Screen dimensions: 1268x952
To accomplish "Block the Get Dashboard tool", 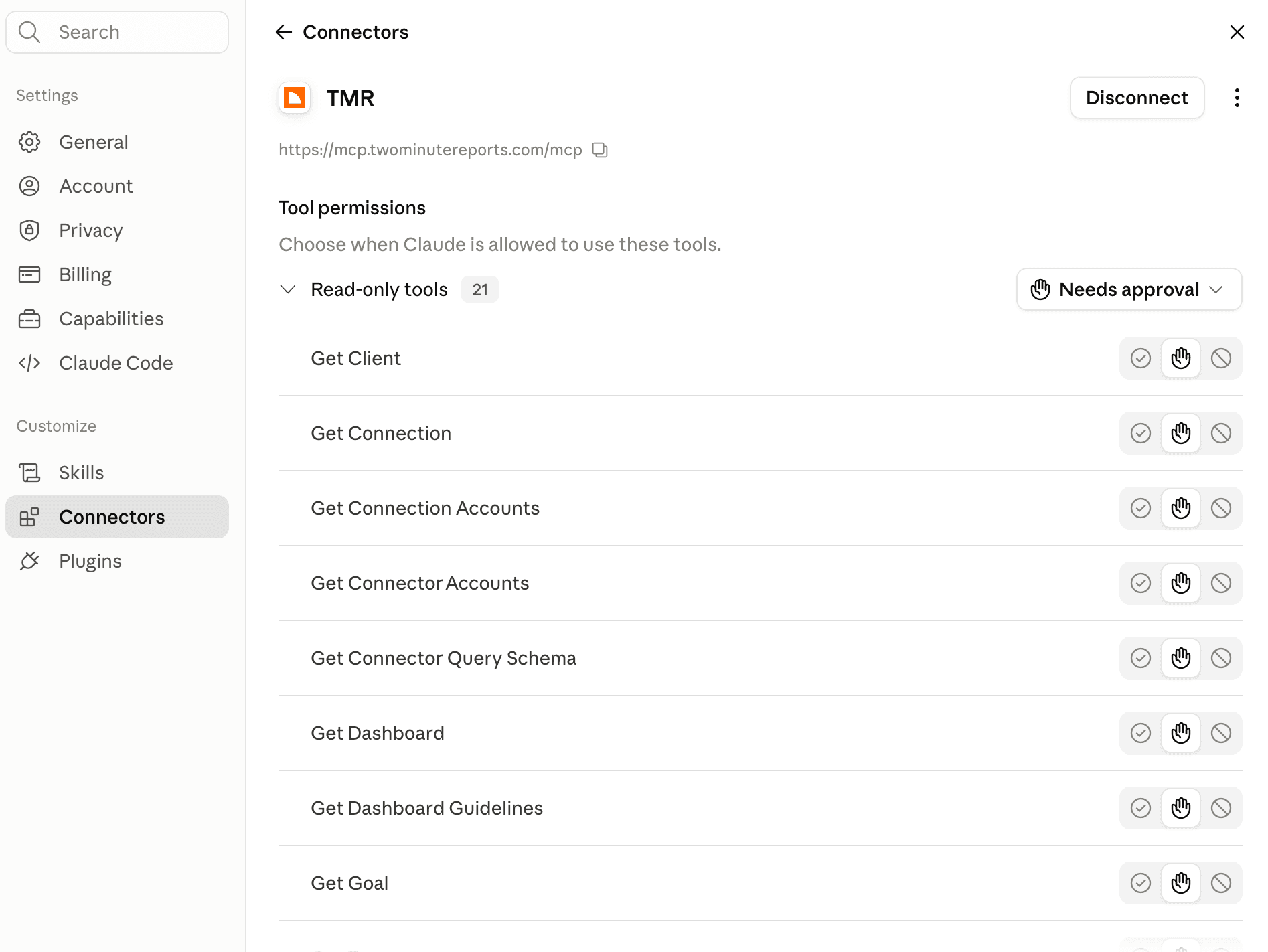I will click(1220, 733).
